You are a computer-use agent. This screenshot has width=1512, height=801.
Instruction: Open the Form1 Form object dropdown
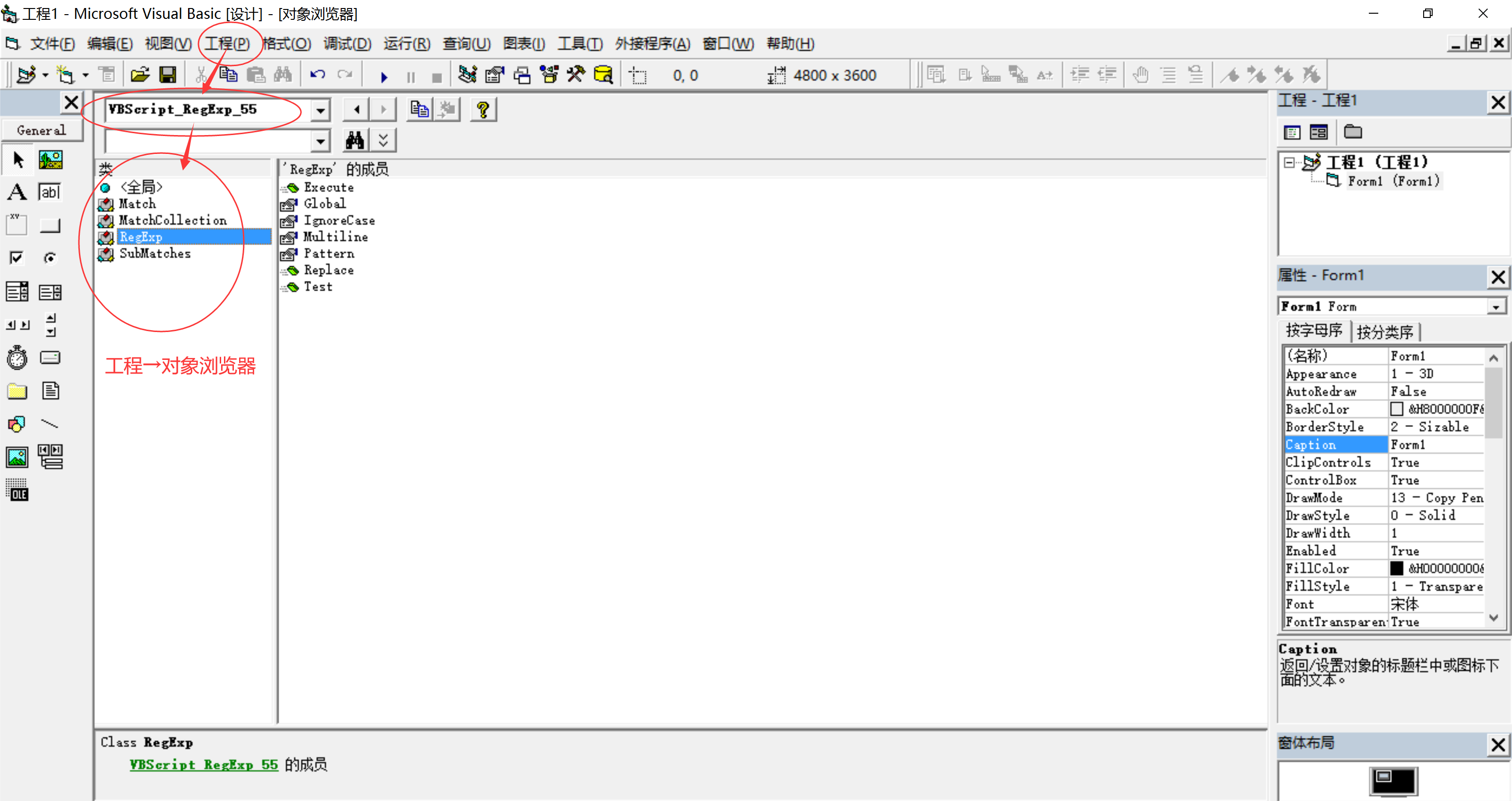(1495, 307)
